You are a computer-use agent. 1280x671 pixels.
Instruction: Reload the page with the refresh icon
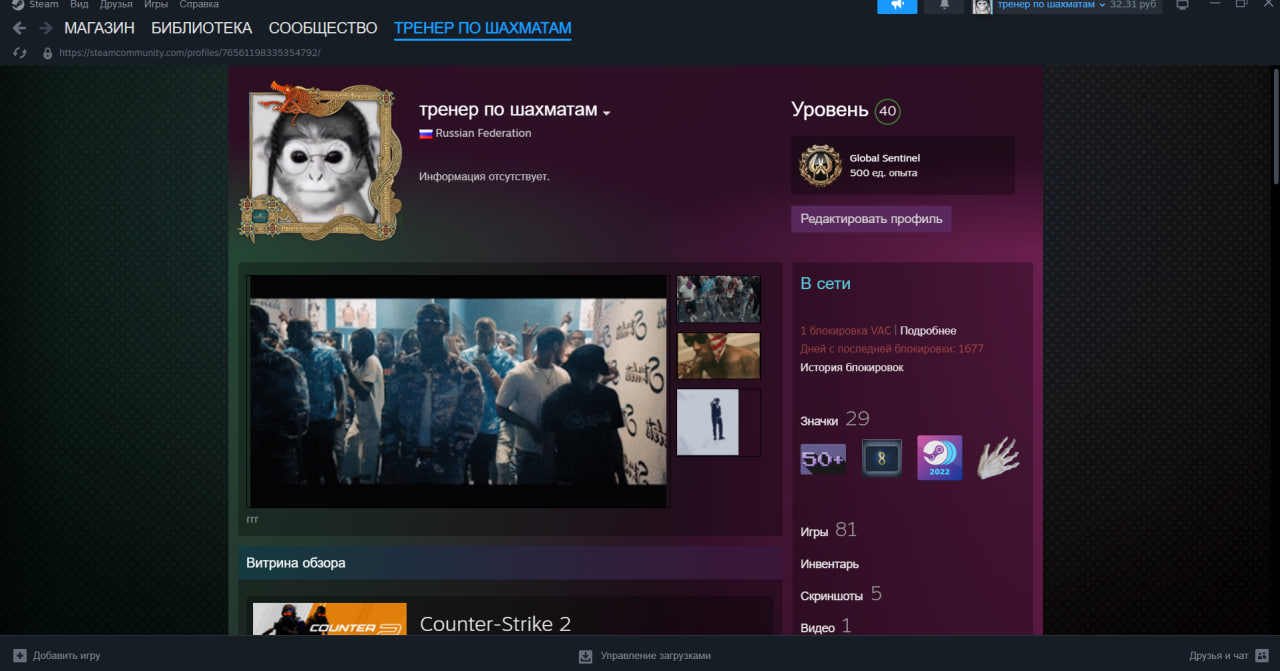19,52
